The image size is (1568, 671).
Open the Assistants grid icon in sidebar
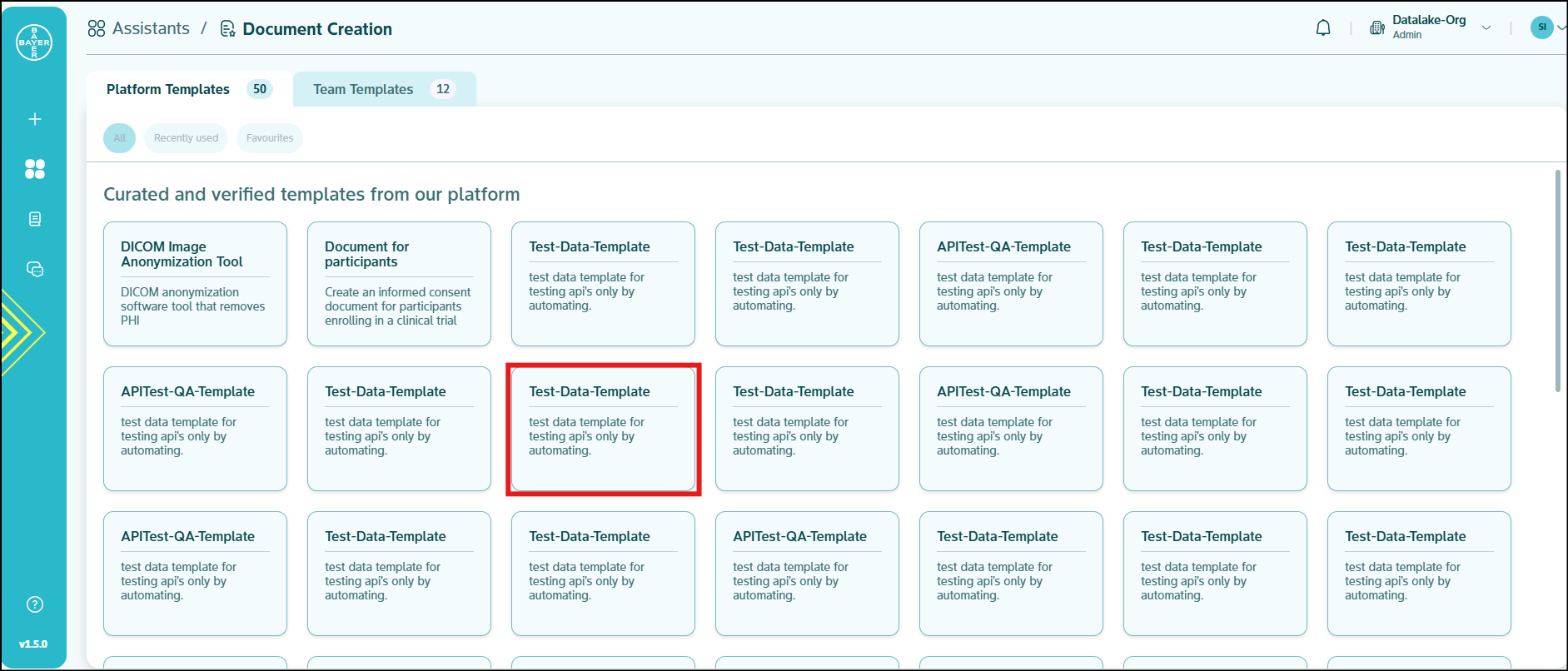(35, 169)
